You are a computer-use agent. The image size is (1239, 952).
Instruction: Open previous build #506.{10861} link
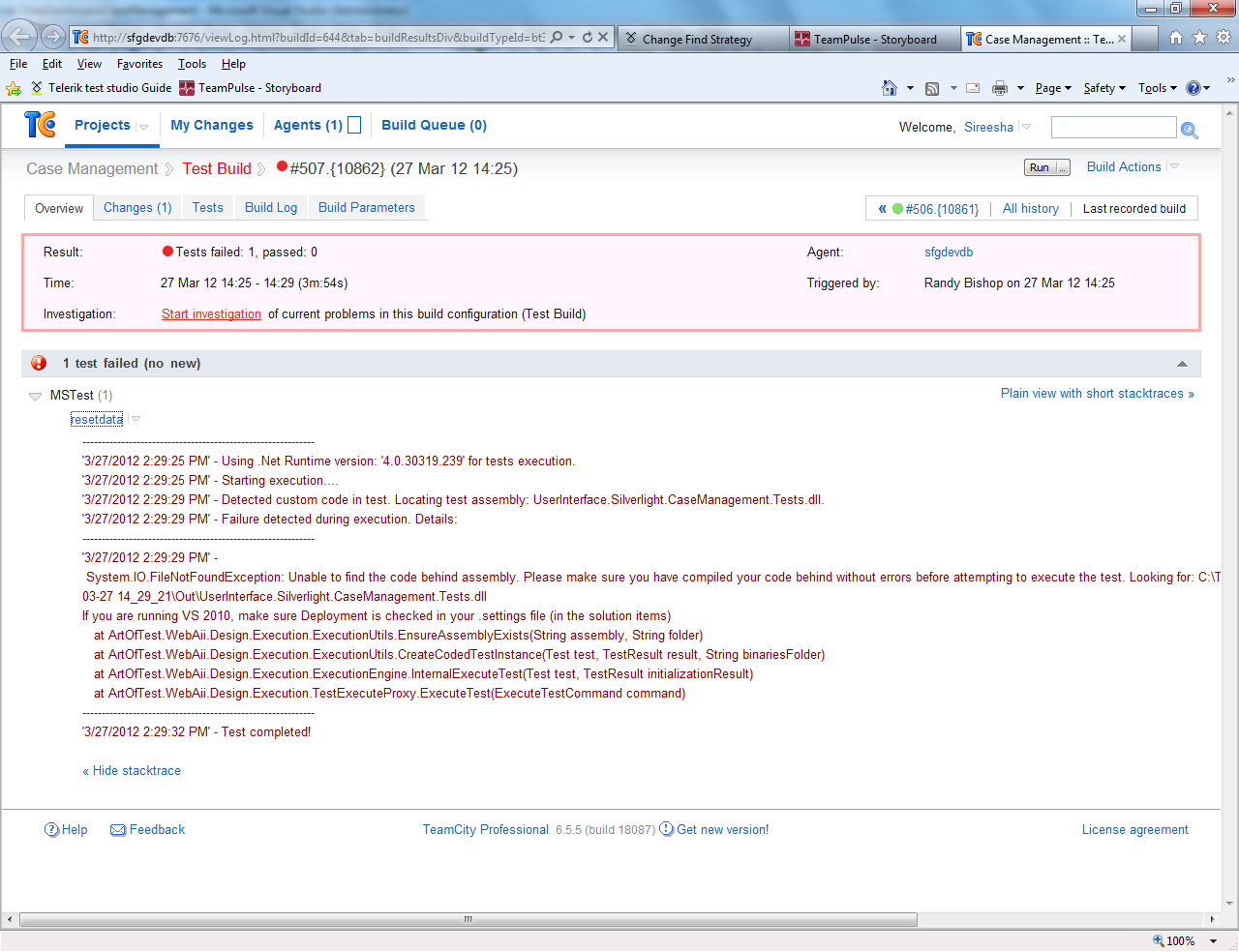(942, 209)
